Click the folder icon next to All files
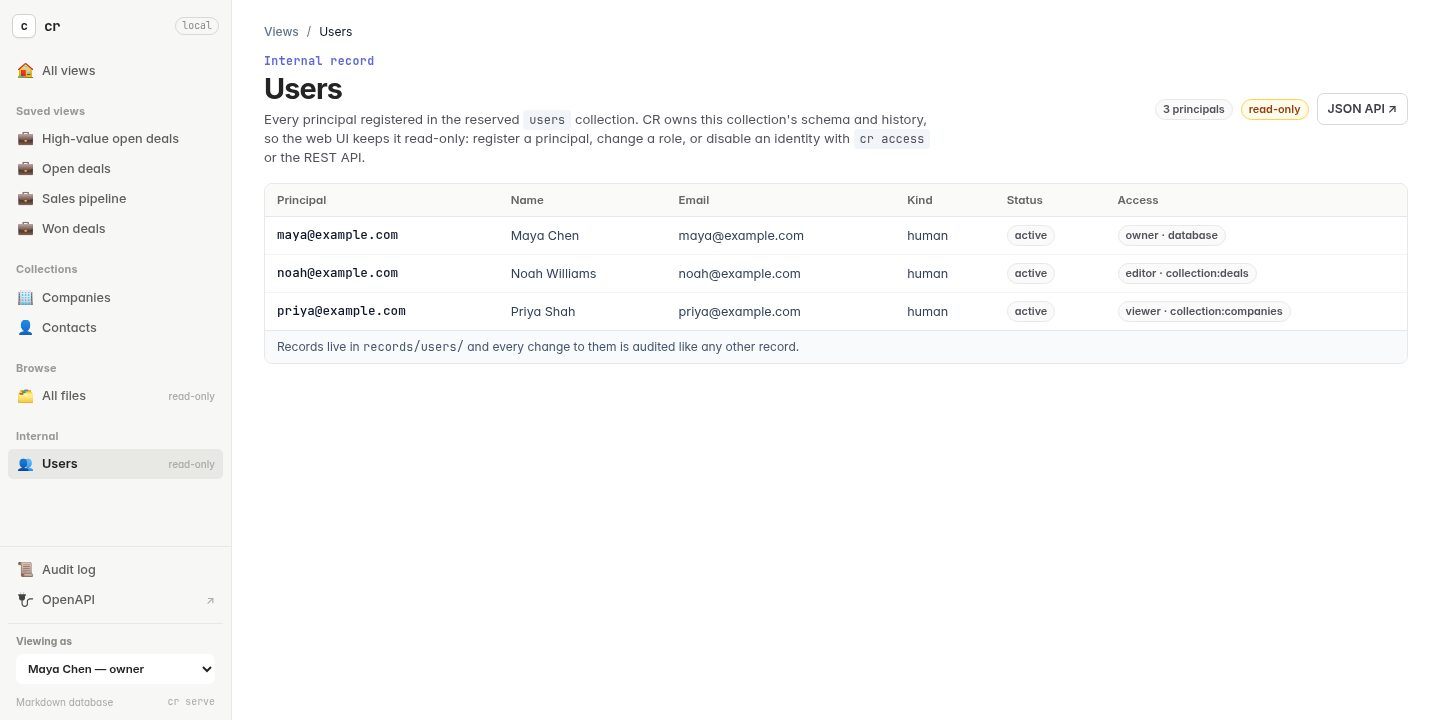1440x720 pixels. [x=25, y=396]
